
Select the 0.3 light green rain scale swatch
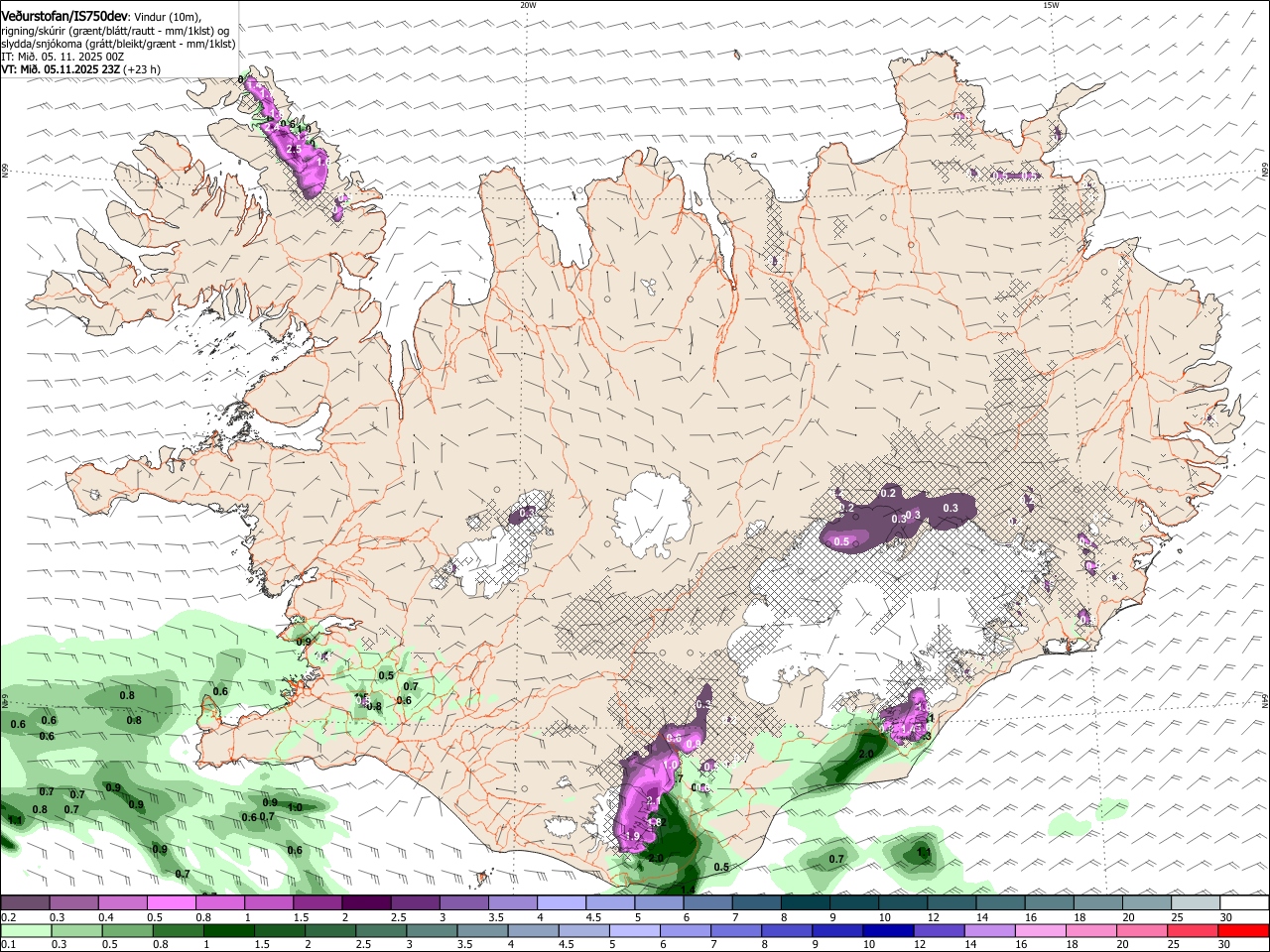click(x=78, y=931)
